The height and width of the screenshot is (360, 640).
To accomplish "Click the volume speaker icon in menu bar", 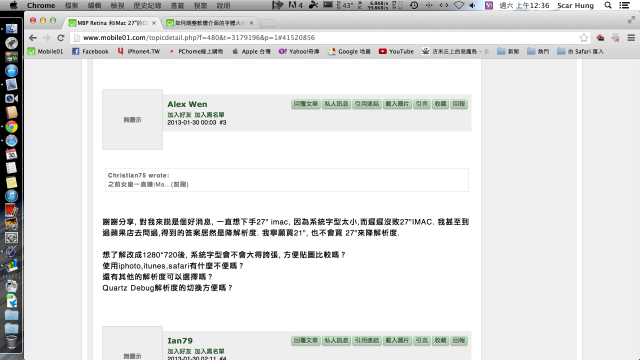I will 473,5.
